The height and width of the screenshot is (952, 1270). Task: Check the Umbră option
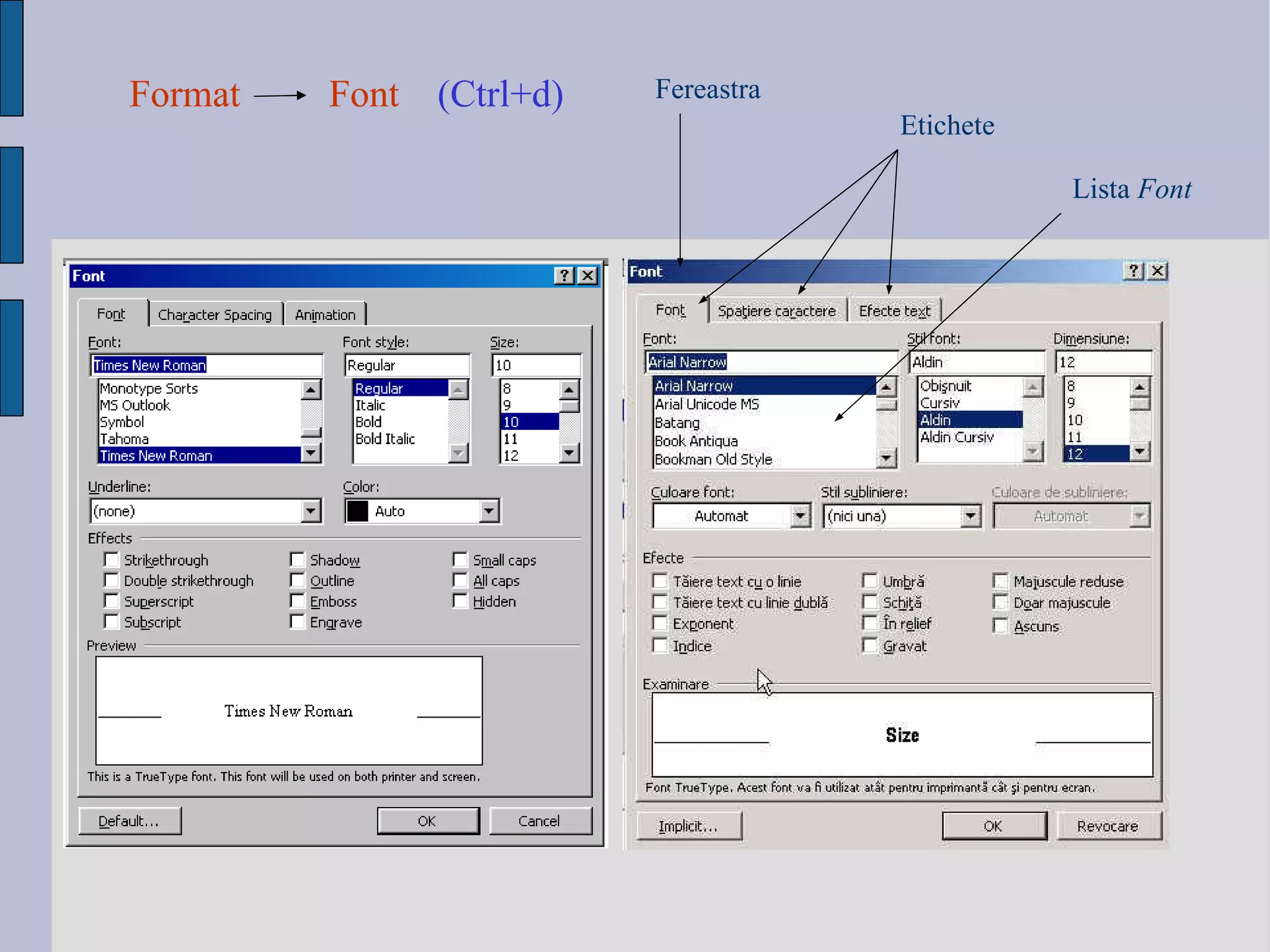point(869,581)
